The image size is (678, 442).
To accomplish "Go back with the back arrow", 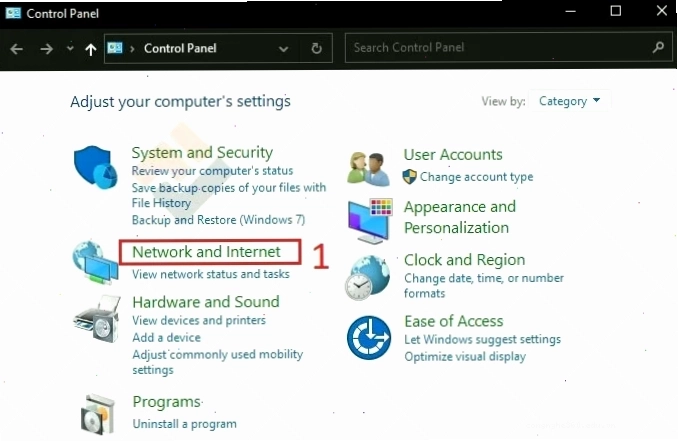I will (x=17, y=49).
